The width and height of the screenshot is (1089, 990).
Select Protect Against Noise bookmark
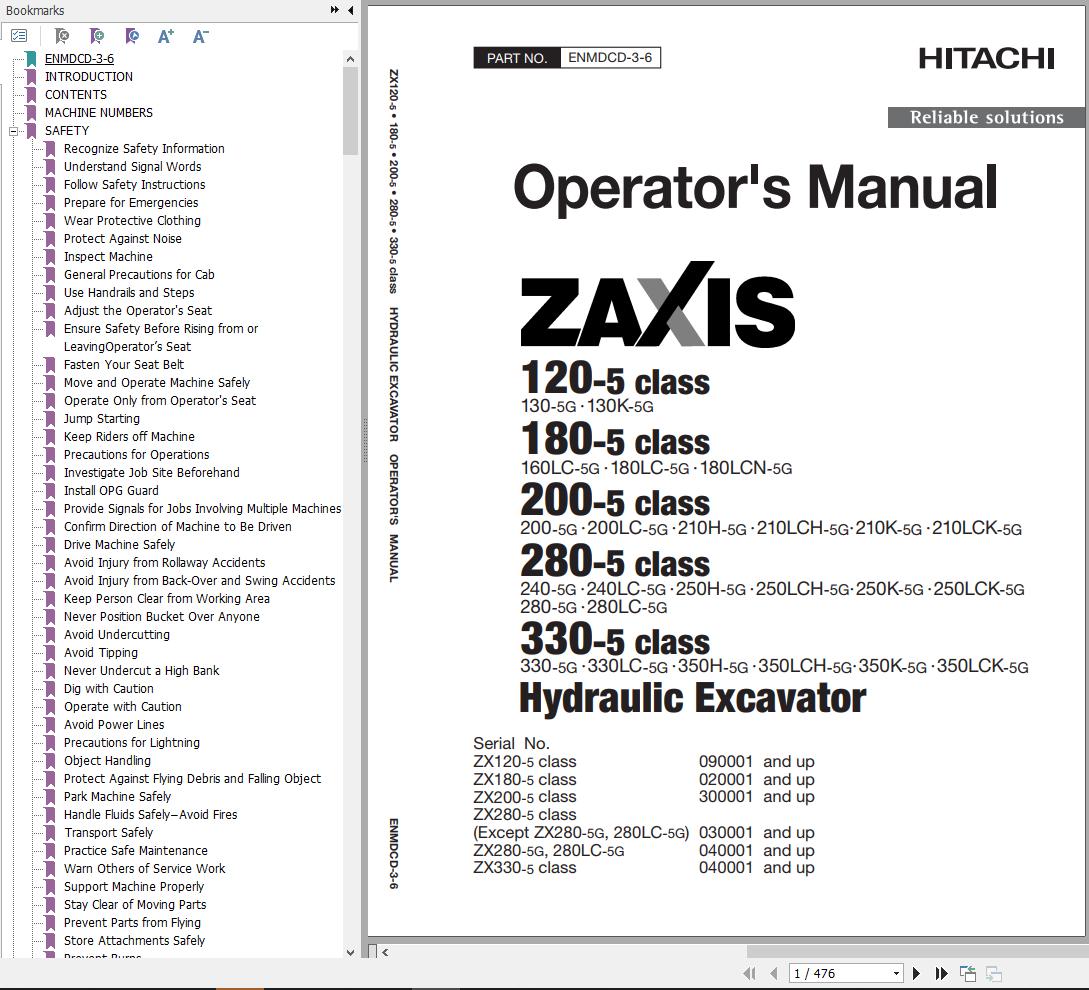(x=123, y=238)
